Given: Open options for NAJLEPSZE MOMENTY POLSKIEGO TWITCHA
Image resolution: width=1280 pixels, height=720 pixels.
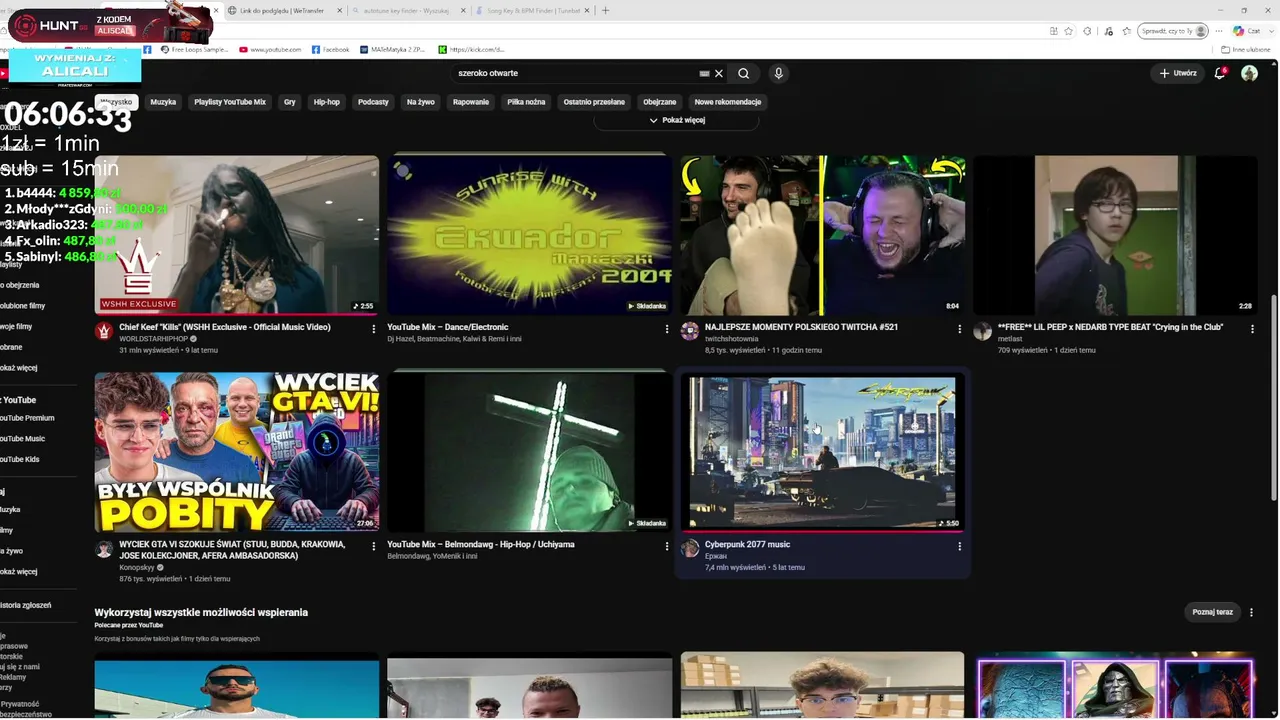Looking at the screenshot, I should tap(960, 328).
